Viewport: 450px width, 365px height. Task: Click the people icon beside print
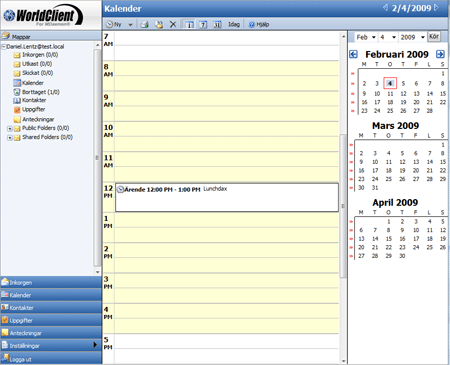click(x=159, y=24)
